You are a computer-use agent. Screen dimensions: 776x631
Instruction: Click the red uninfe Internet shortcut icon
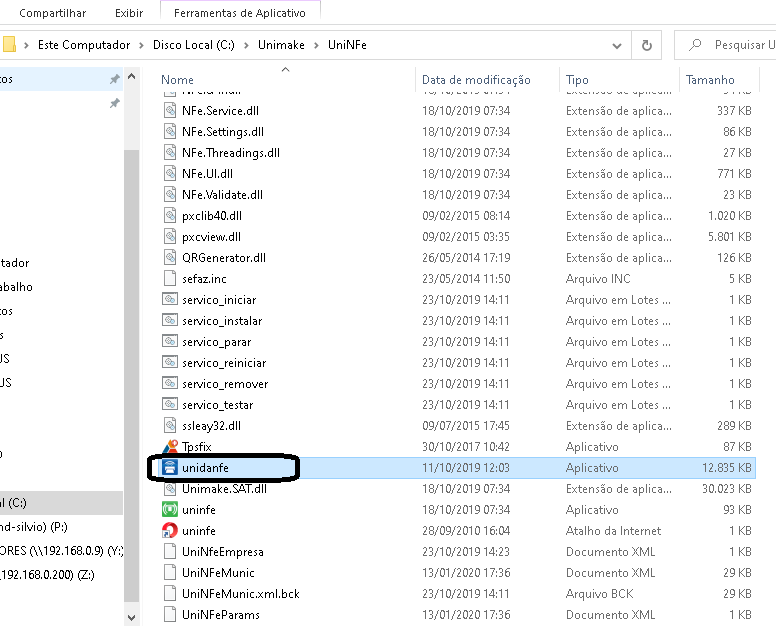pyautogui.click(x=170, y=531)
